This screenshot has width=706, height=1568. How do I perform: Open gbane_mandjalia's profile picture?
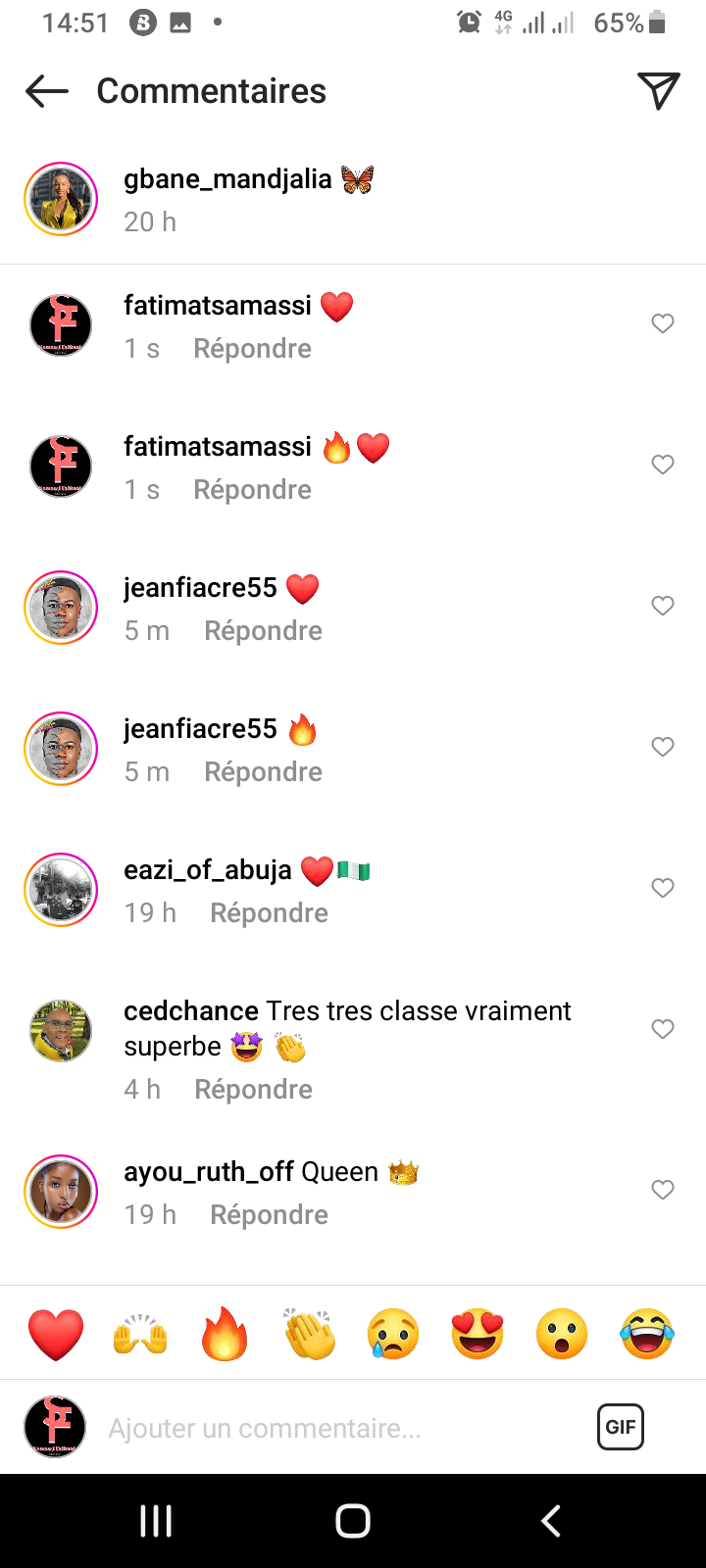point(61,199)
